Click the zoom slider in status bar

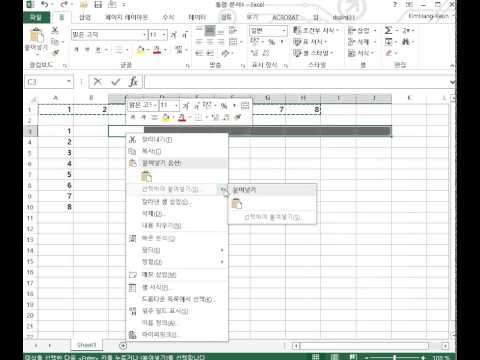pyautogui.click(x=395, y=357)
